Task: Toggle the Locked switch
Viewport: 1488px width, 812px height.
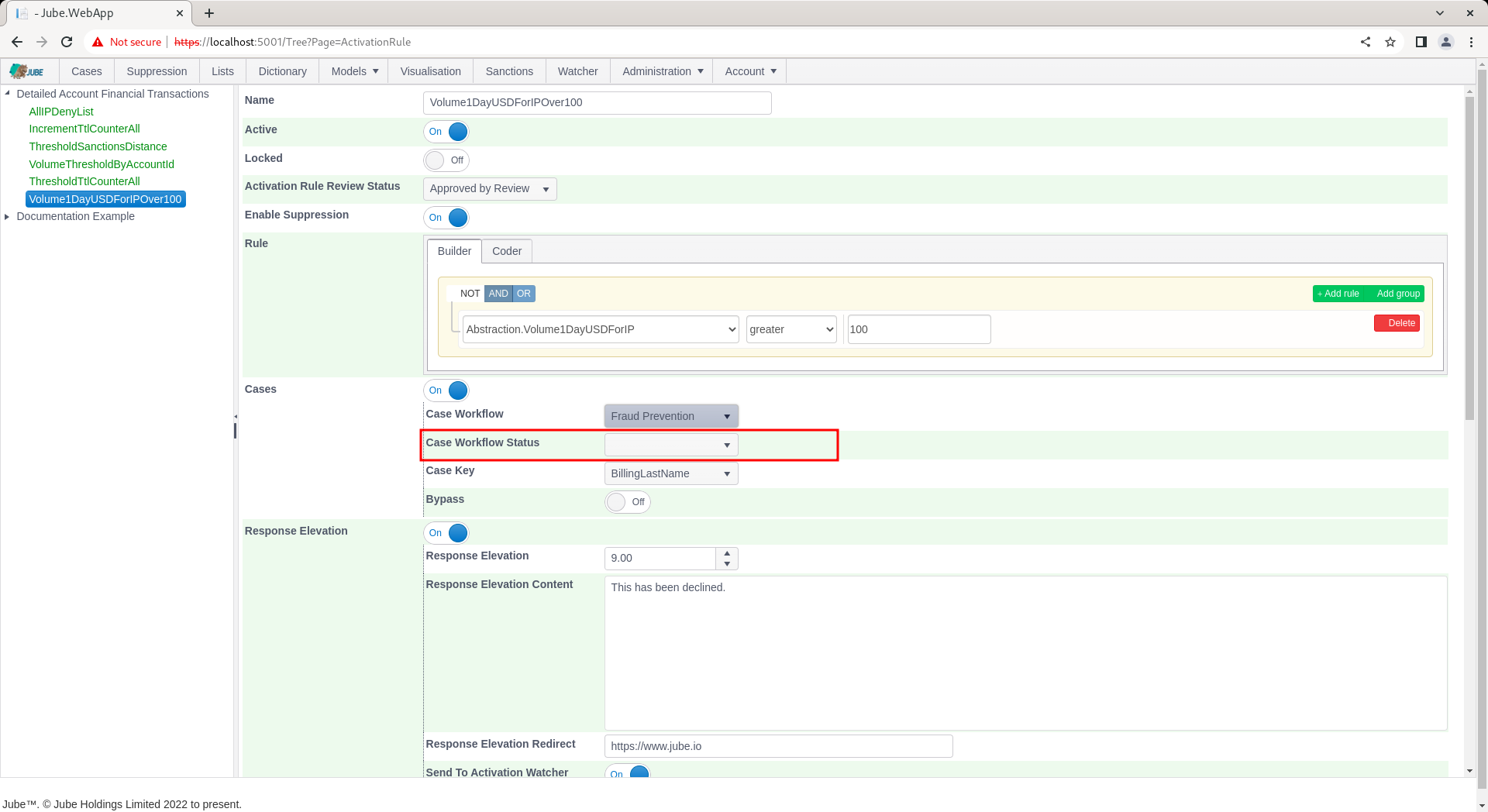Action: coord(446,160)
